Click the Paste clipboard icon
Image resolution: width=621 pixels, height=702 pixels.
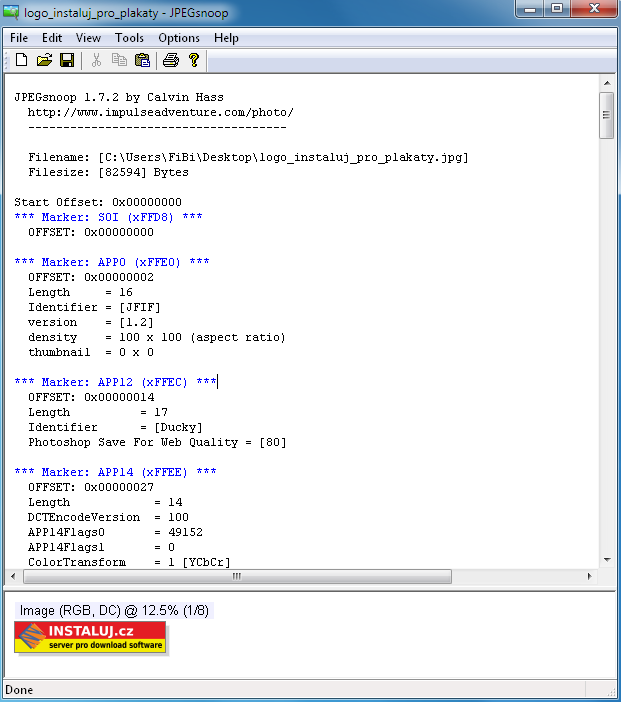(x=142, y=60)
